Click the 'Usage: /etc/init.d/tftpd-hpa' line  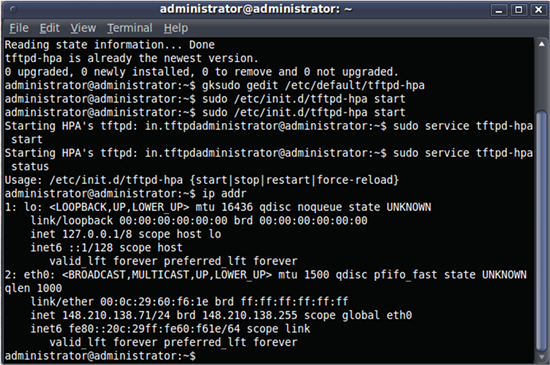click(202, 180)
